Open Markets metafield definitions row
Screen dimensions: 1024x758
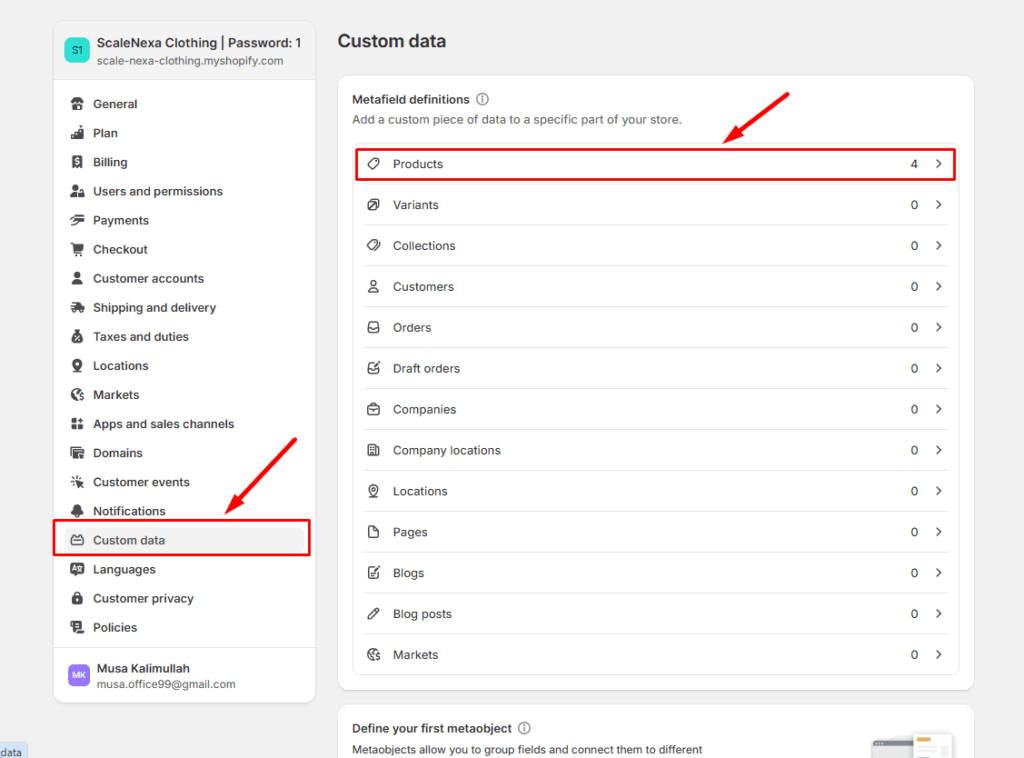pos(656,655)
